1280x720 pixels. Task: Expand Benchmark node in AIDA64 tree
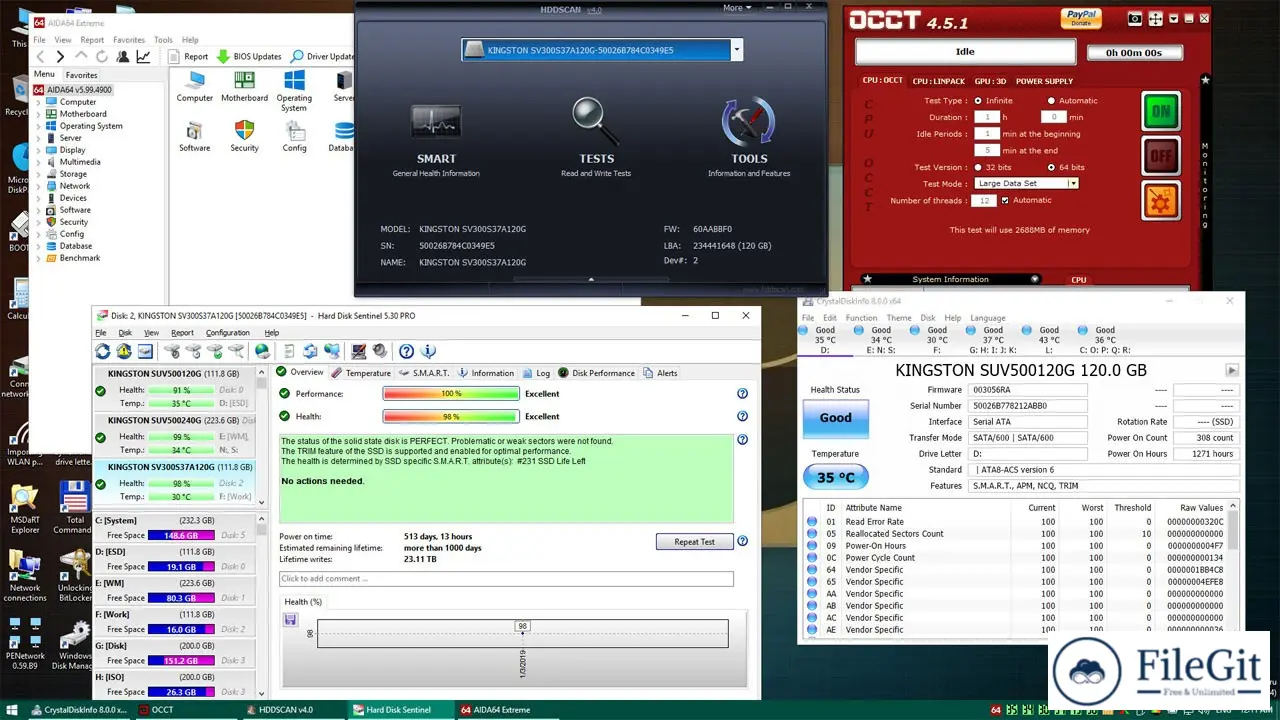40,258
